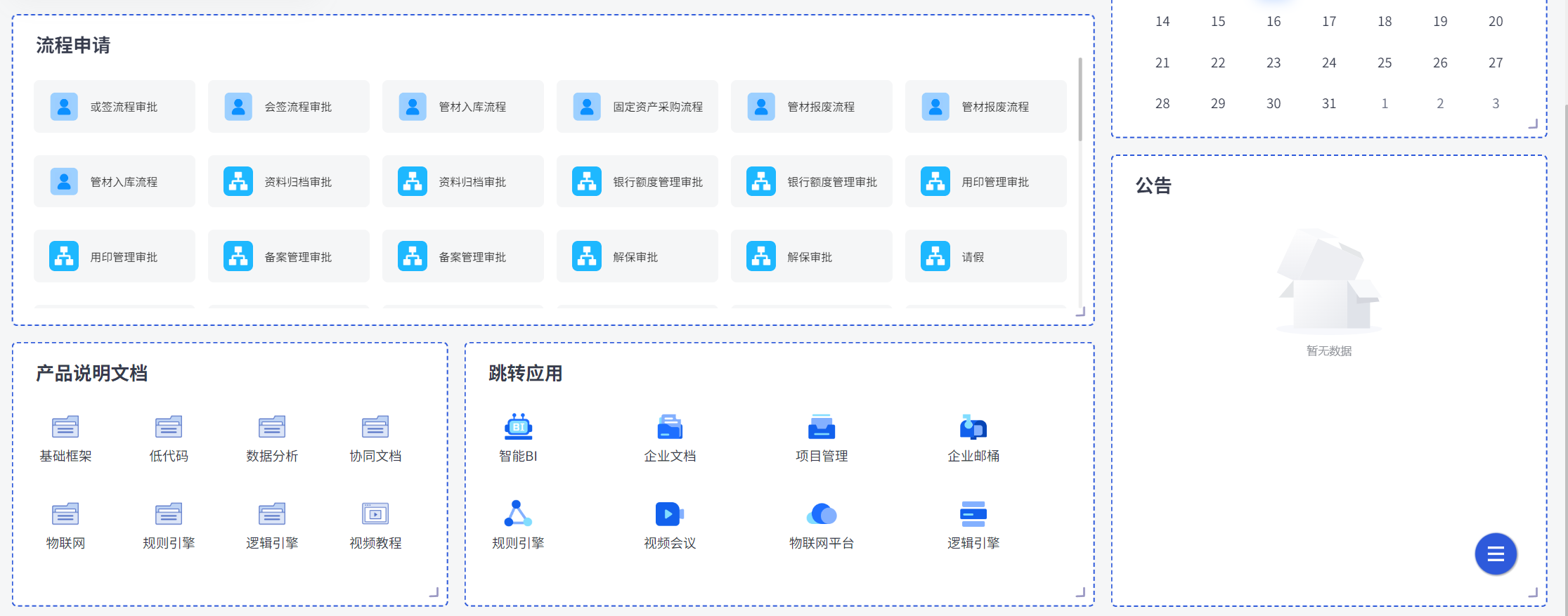Select greyed next-month date 1
Viewport: 1568px width, 616px height.
[x=1385, y=104]
